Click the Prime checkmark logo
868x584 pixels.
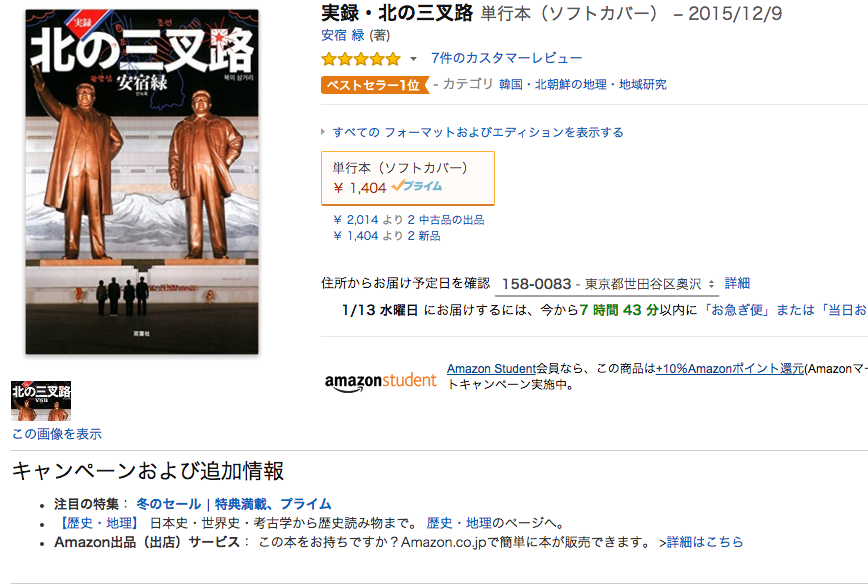click(416, 187)
